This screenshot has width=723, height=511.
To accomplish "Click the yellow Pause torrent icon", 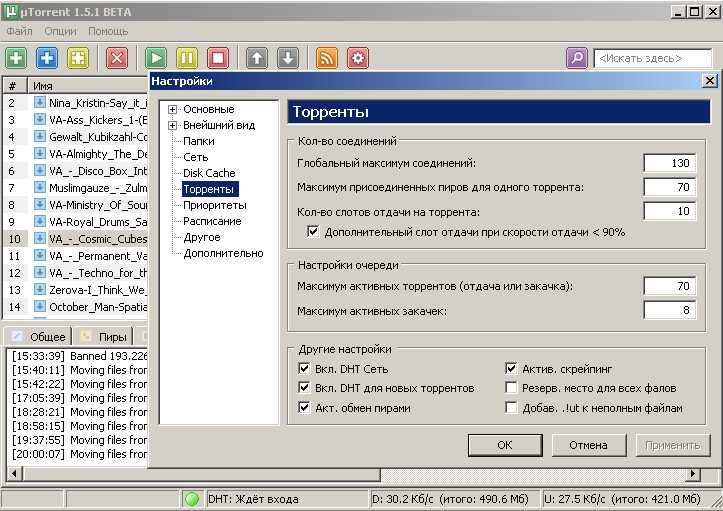I will tap(187, 58).
